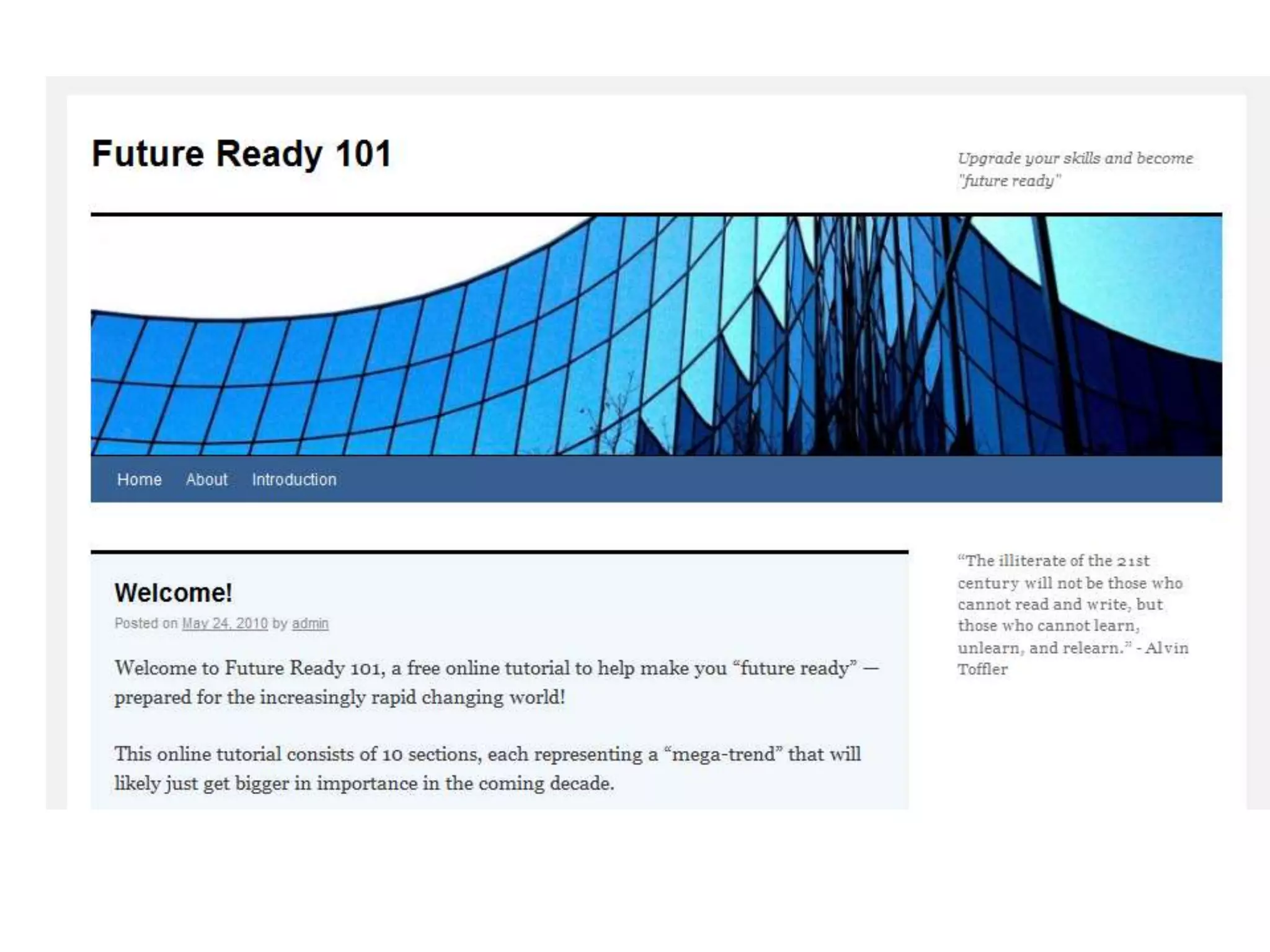Open the Welcome! post title
Screen dimensions: 1270x952
coord(173,593)
